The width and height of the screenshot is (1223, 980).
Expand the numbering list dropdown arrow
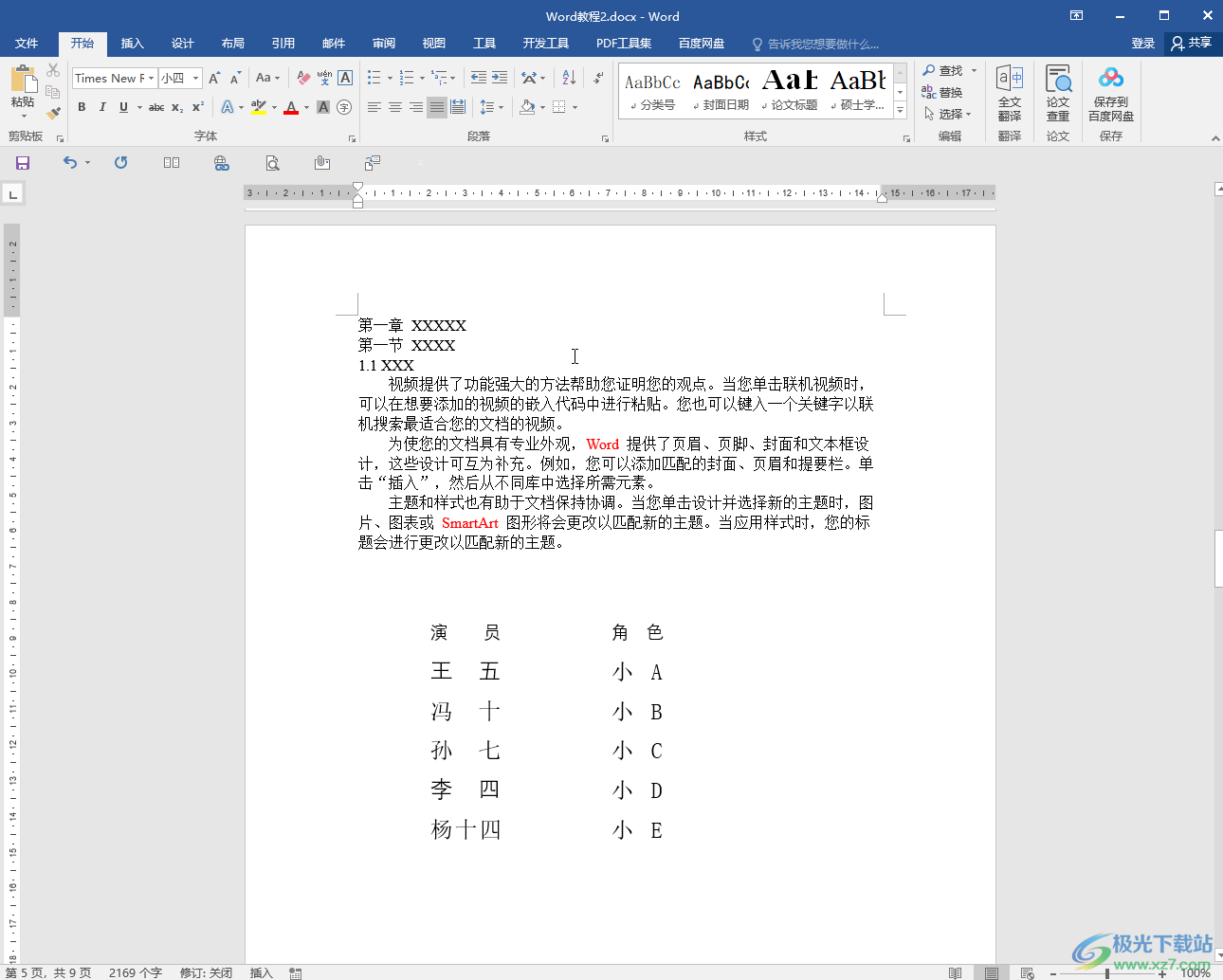point(422,78)
